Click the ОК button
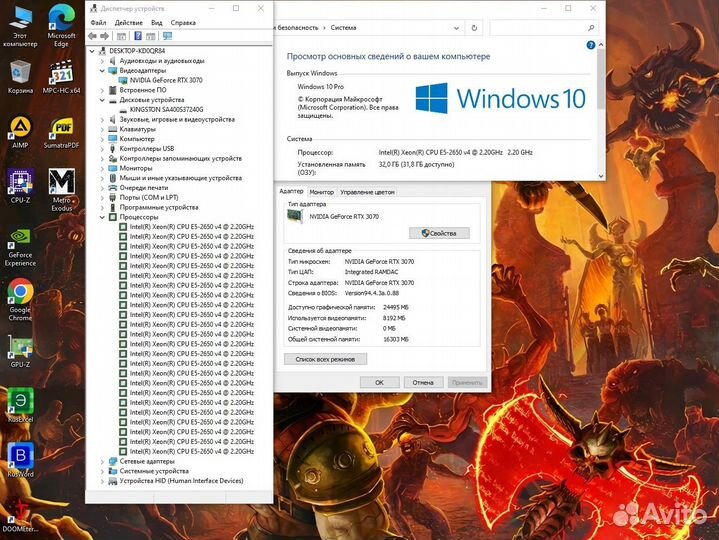 coord(379,382)
